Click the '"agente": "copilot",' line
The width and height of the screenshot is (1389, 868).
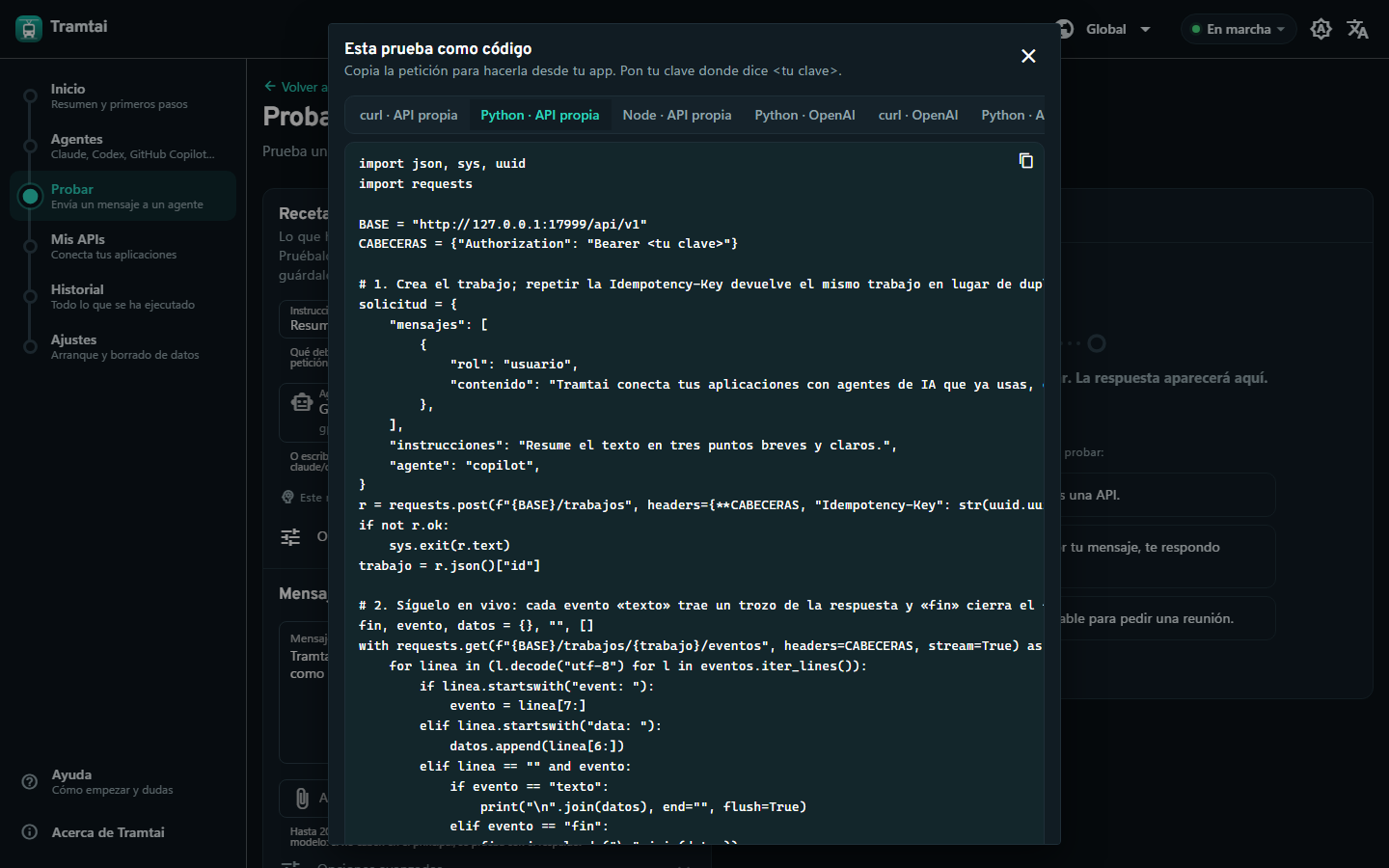(465, 465)
